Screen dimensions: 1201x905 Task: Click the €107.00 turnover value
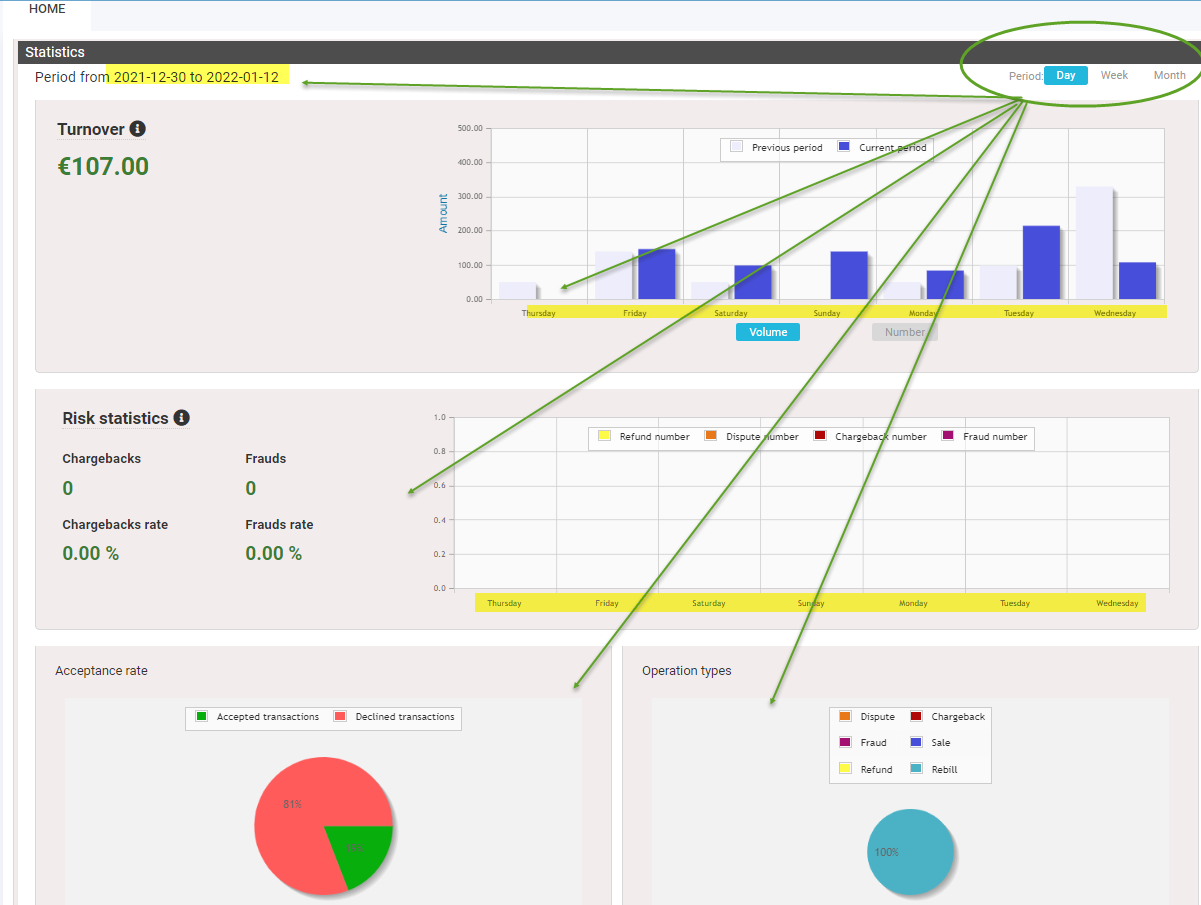tap(103, 166)
